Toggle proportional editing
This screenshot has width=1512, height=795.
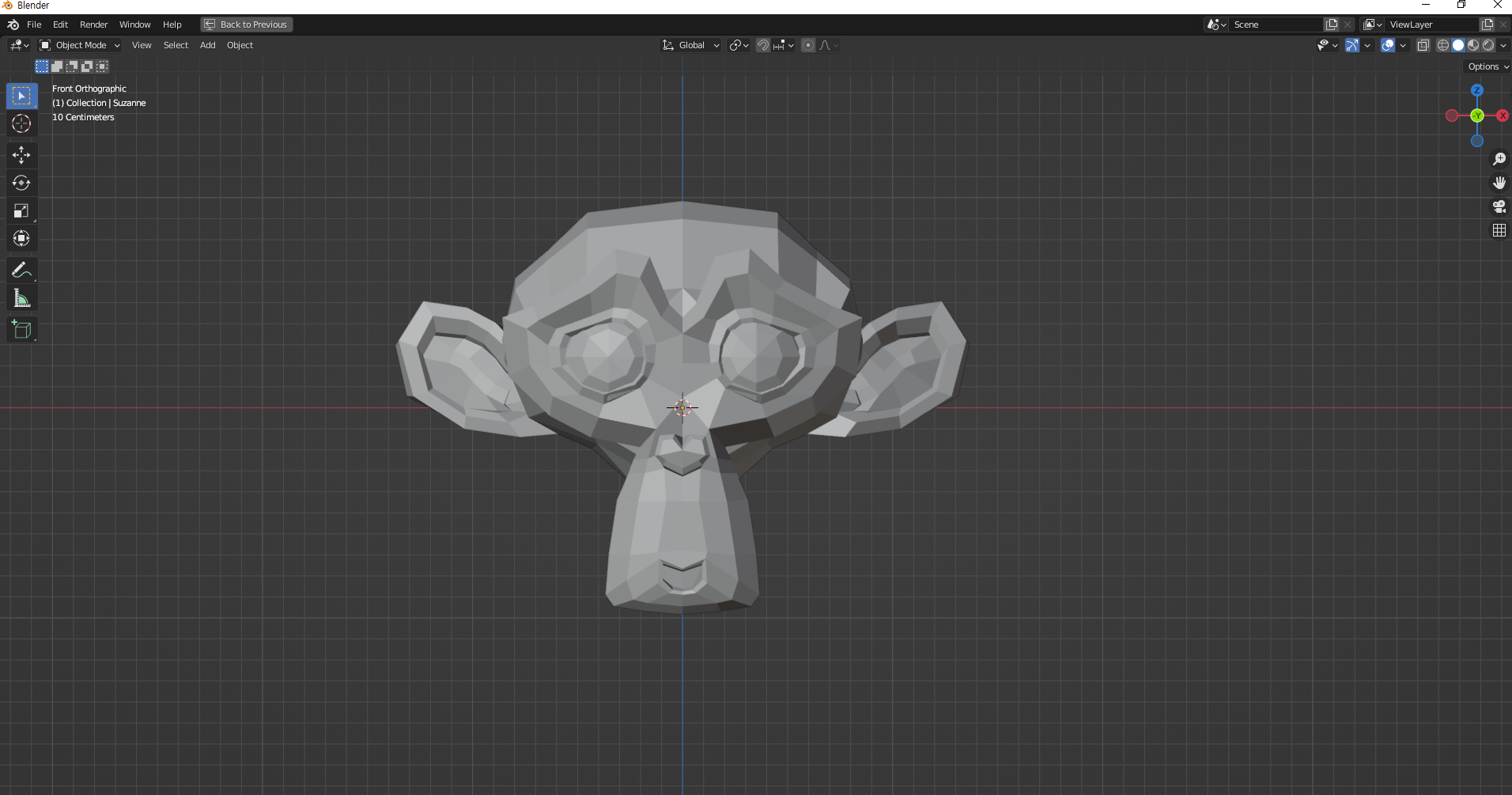pyautogui.click(x=807, y=45)
